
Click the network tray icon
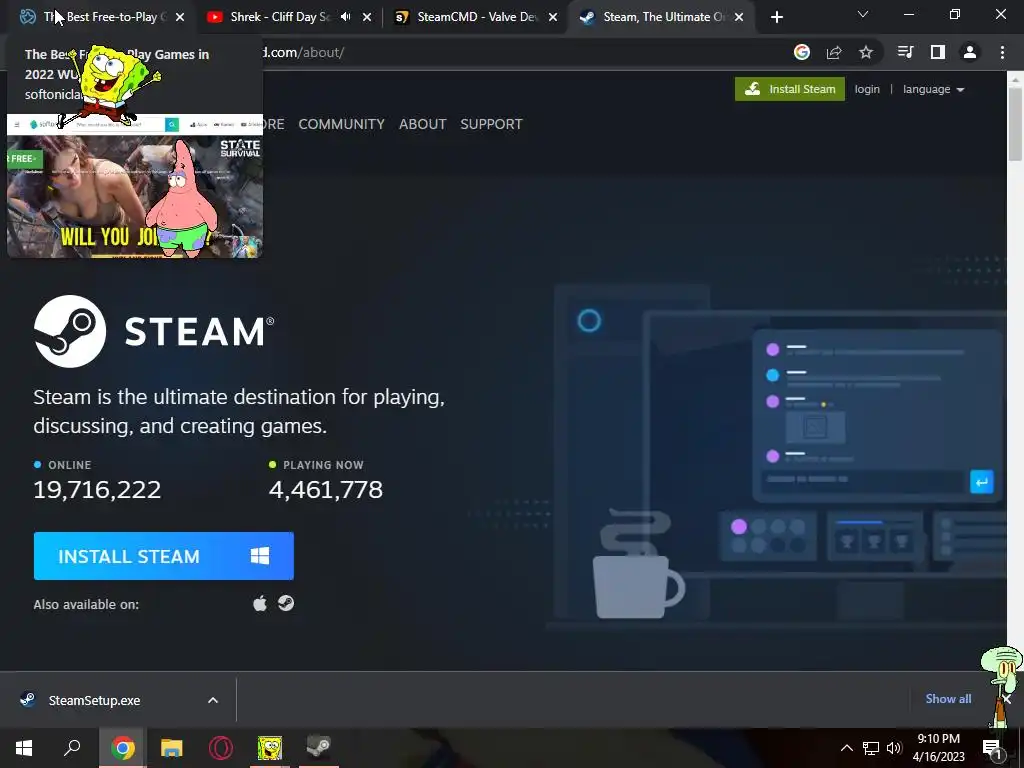[871, 748]
